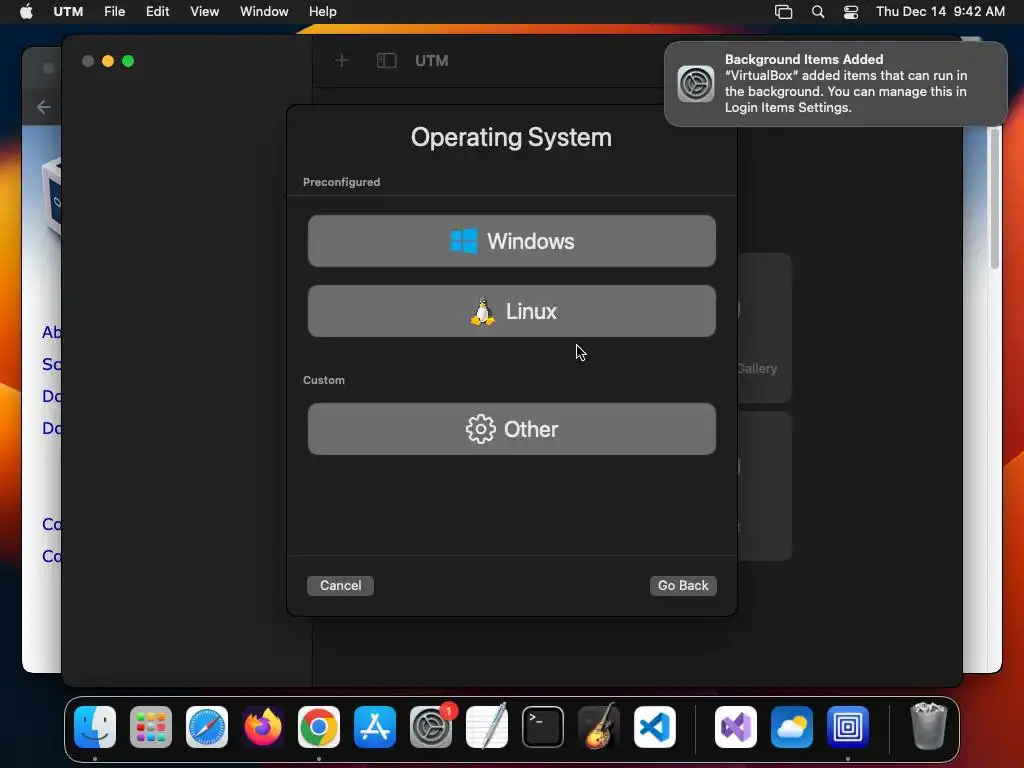Open the File menu

click(x=114, y=11)
